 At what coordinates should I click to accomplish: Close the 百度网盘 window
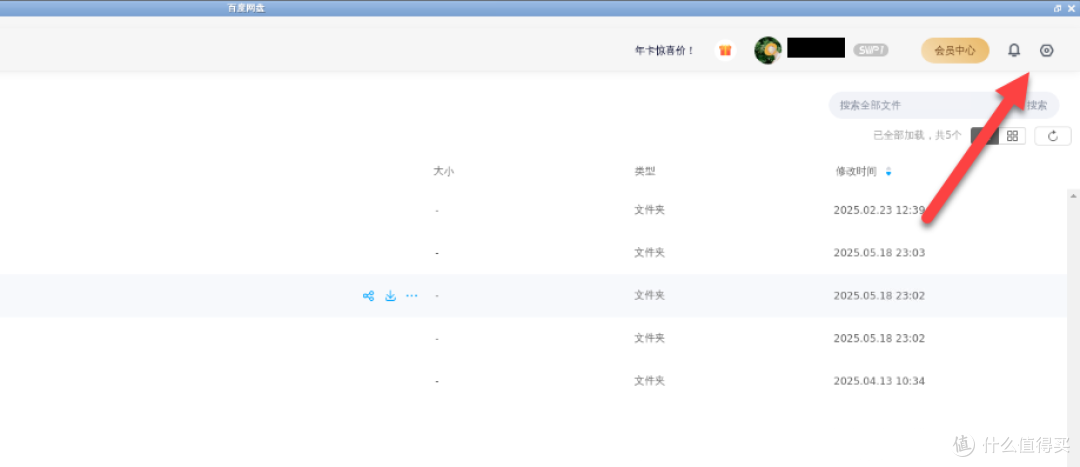[1071, 8]
